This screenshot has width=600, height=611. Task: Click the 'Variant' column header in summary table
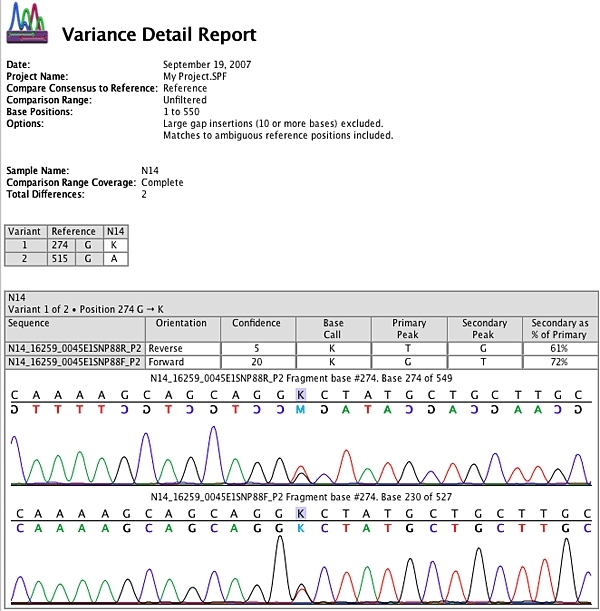(26, 231)
